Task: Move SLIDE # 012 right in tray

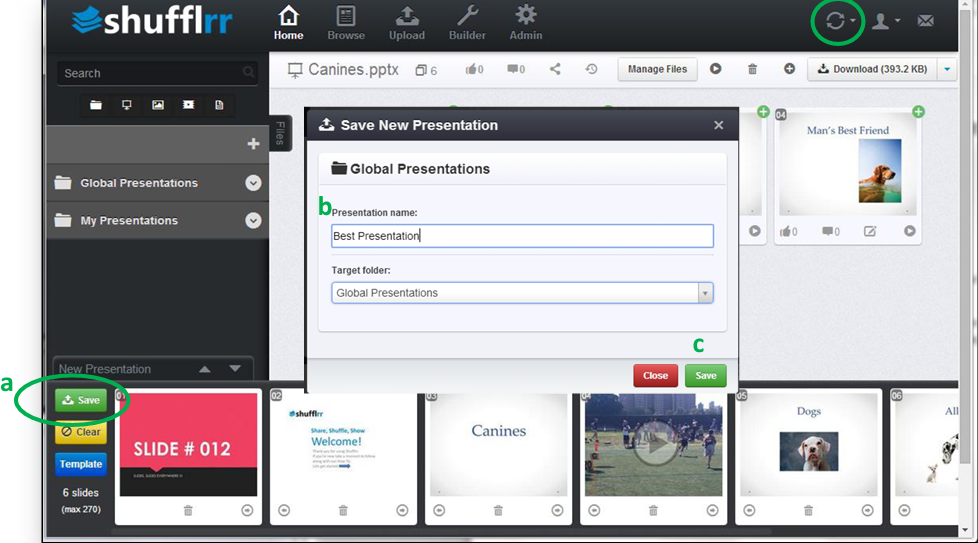Action: coord(247,511)
